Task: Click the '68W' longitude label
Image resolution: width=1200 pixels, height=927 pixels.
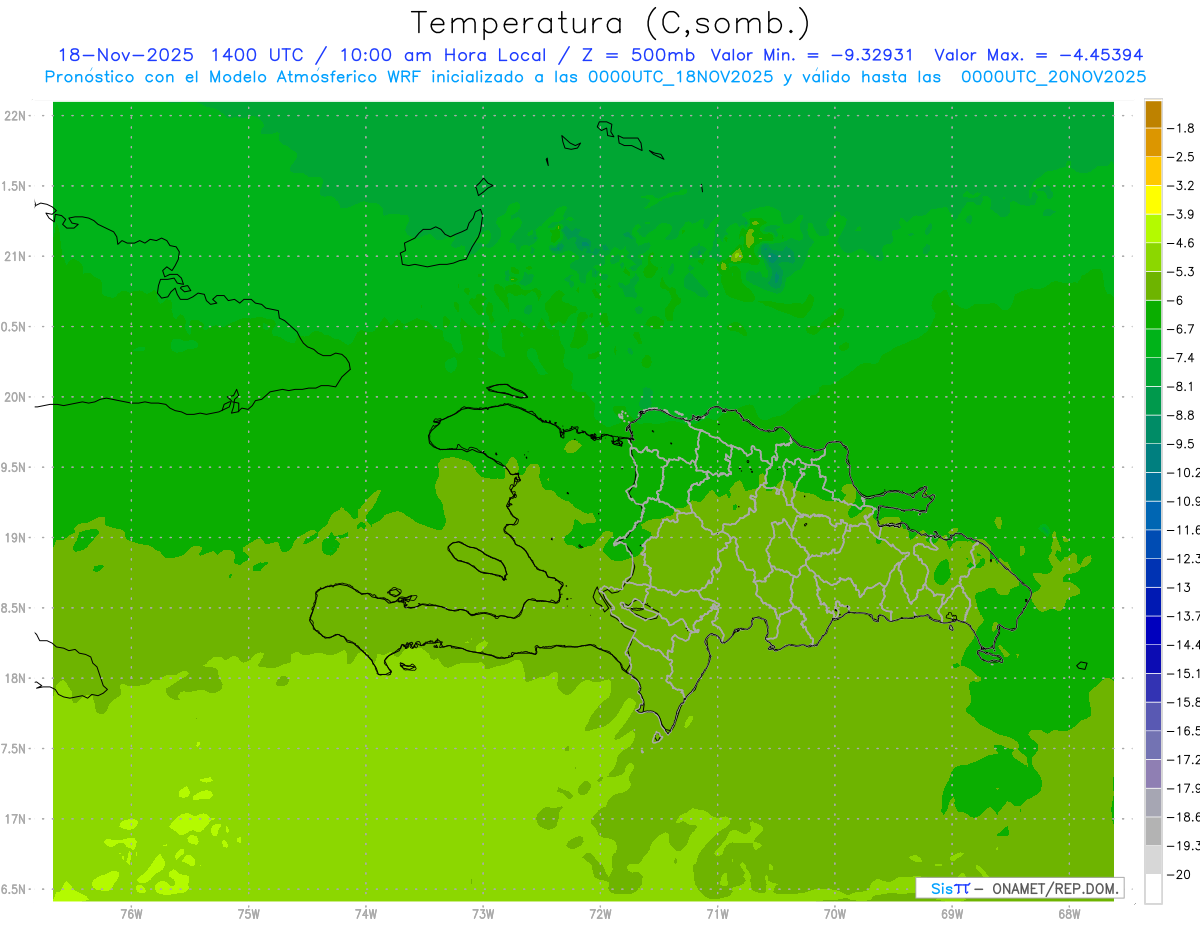Action: click(x=1069, y=913)
